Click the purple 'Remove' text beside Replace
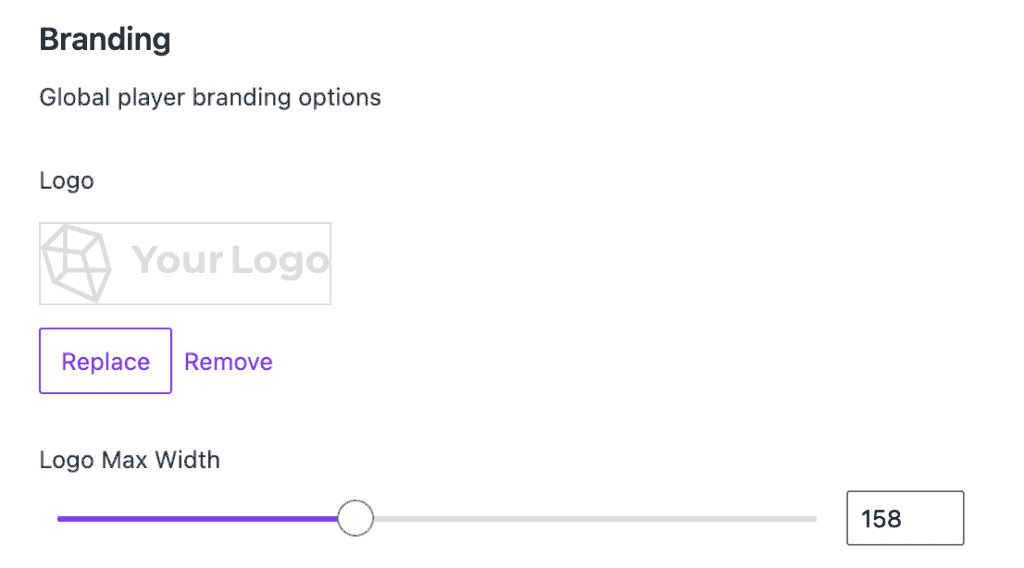 coord(228,362)
